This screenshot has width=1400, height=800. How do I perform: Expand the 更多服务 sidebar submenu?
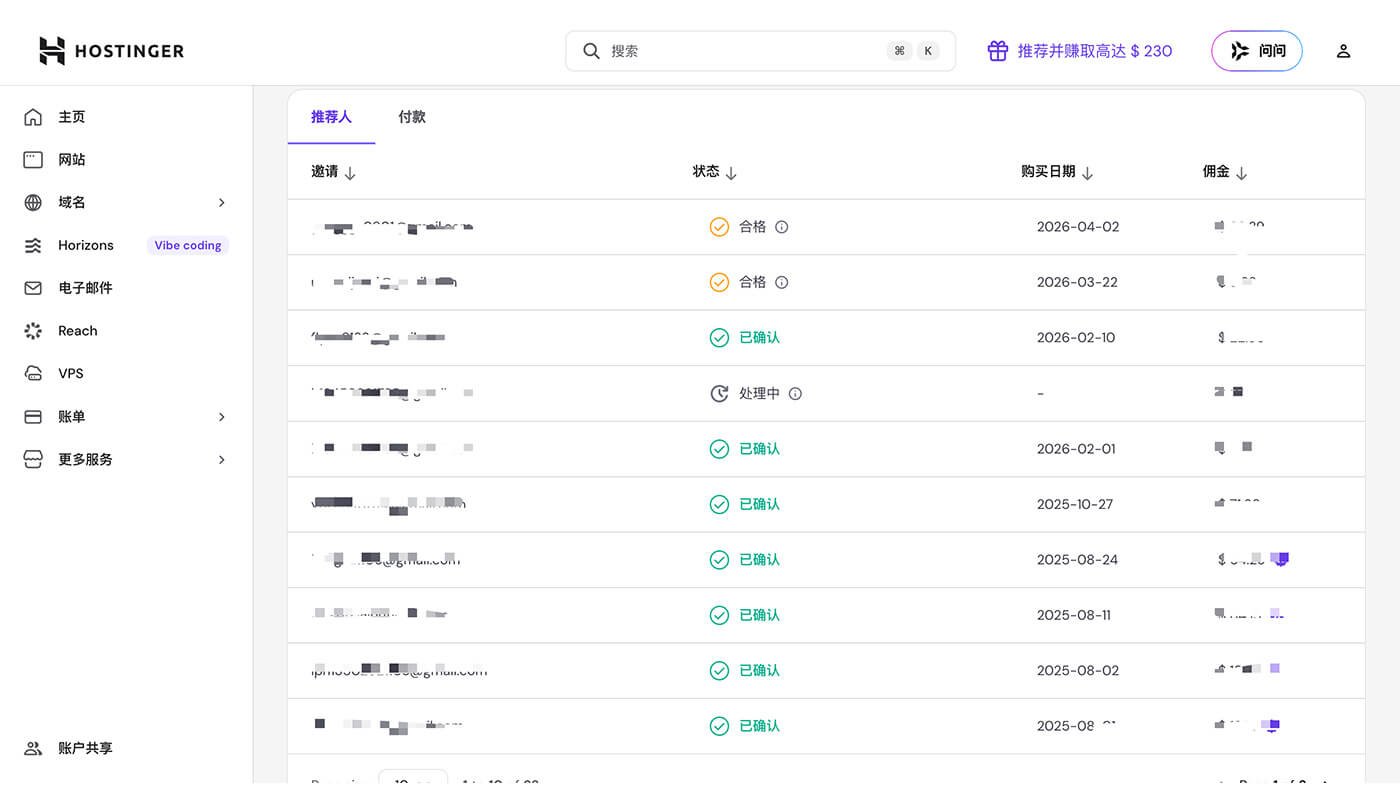pos(221,460)
